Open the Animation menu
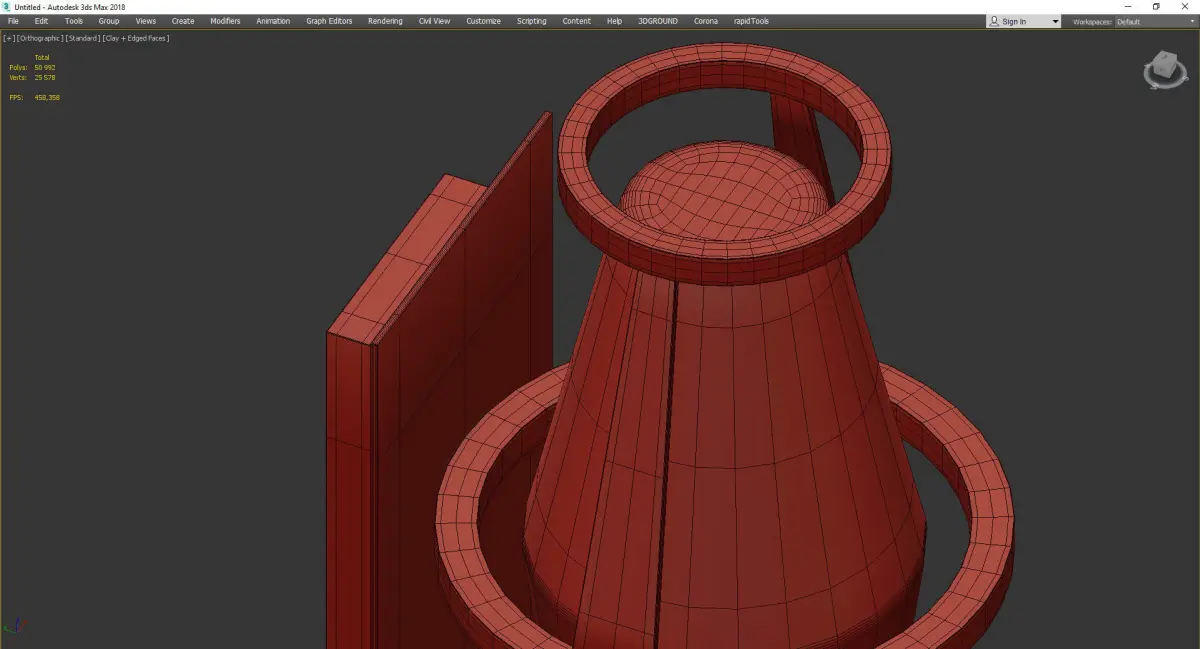 [273, 21]
